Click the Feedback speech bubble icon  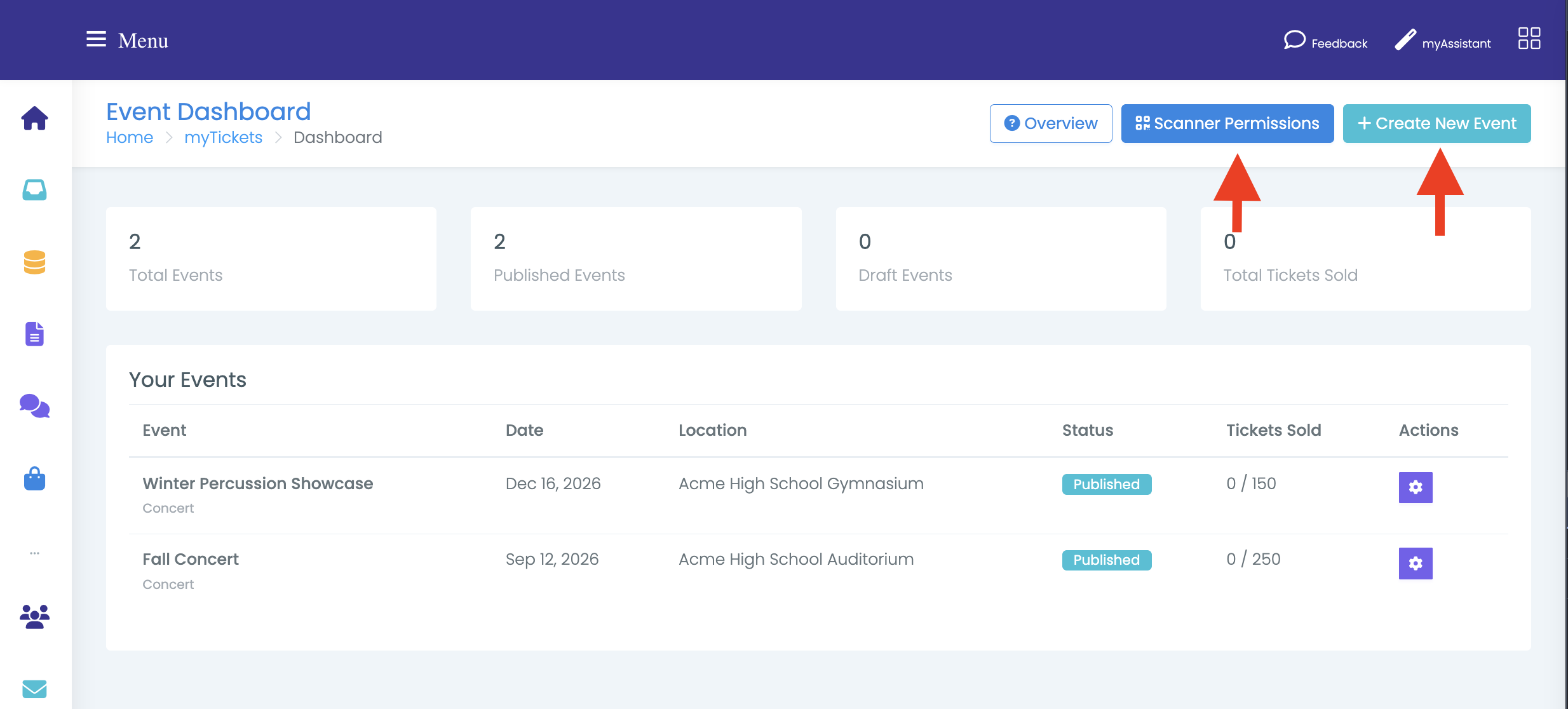tap(1294, 40)
